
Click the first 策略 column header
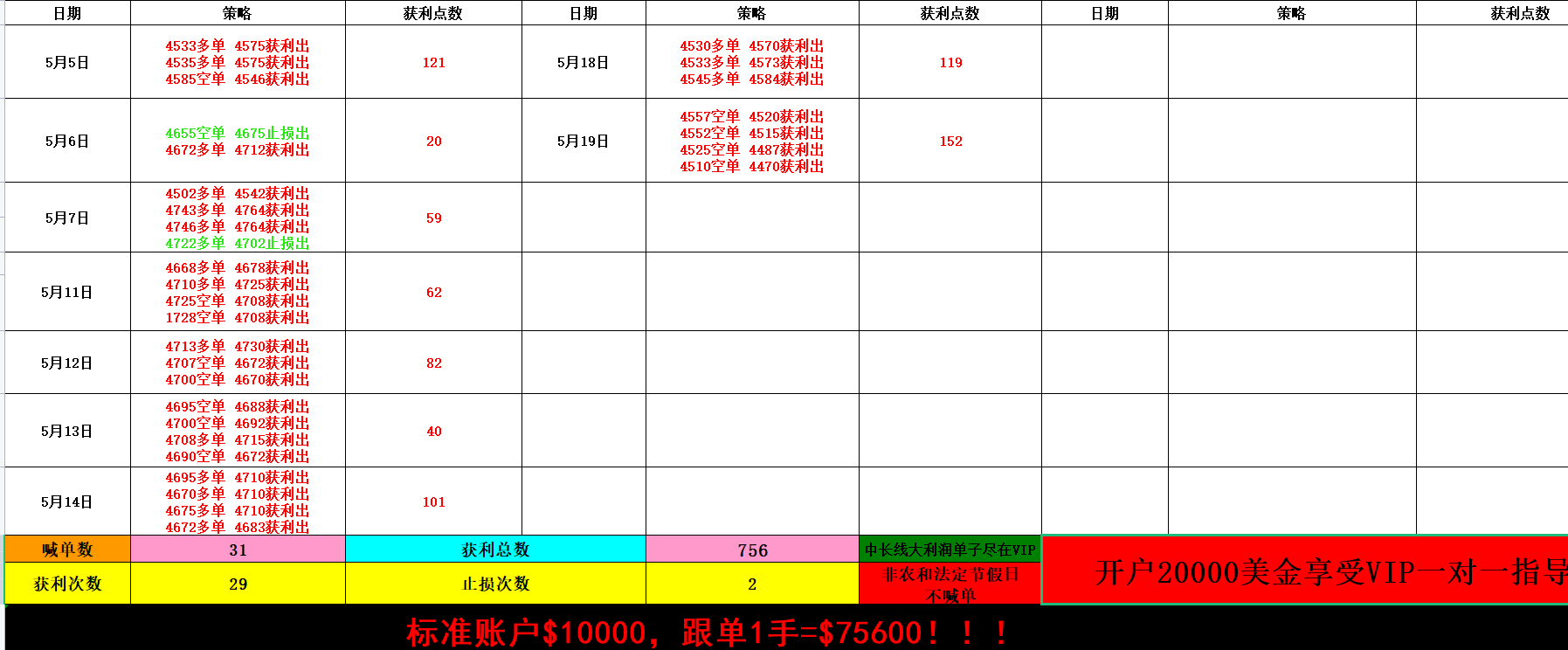(x=238, y=13)
